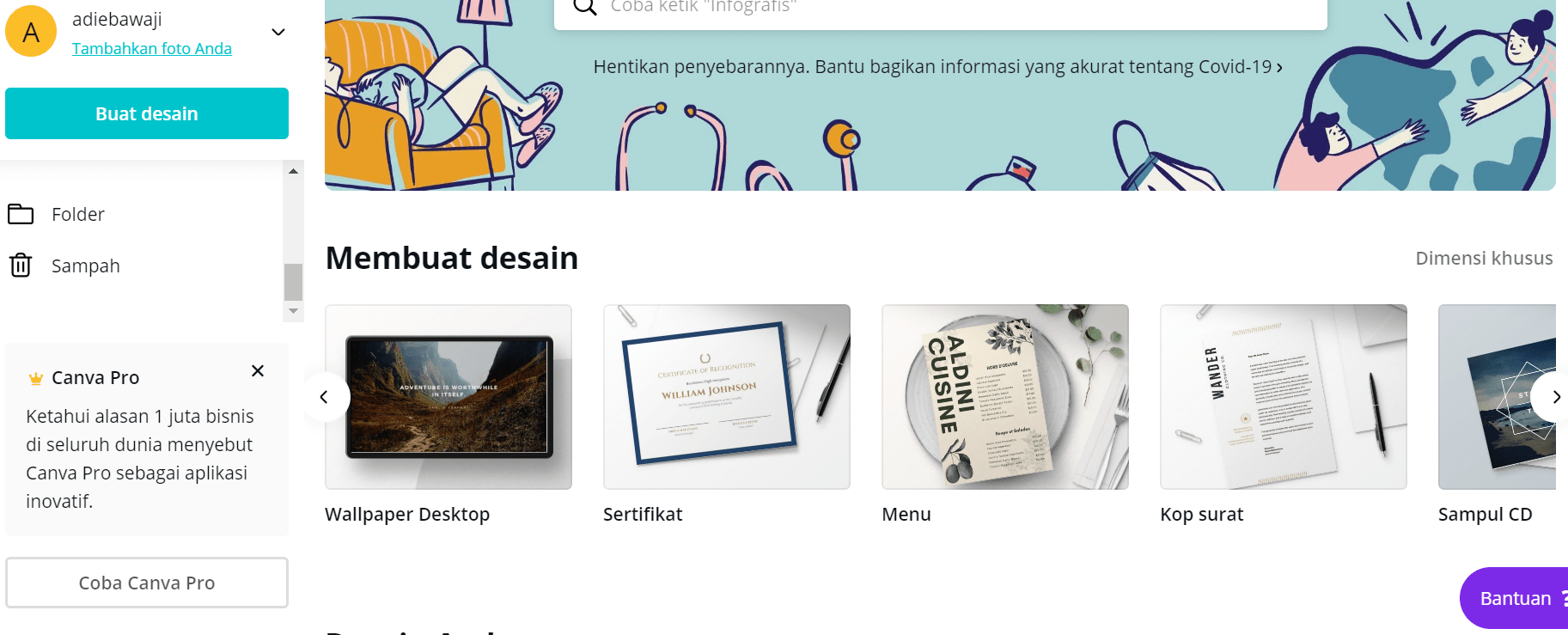Choose the Menu design thumbnail
This screenshot has width=1568, height=635.
tap(1005, 397)
